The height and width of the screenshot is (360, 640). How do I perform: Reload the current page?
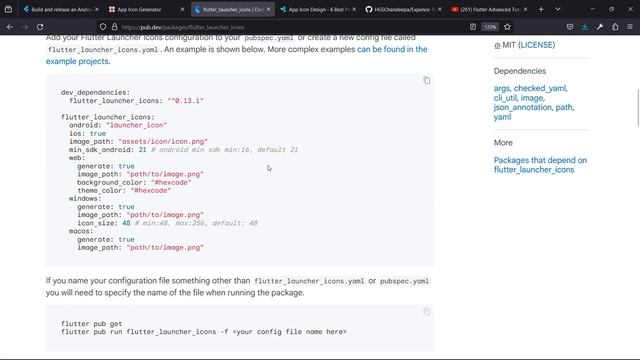pyautogui.click(x=40, y=27)
